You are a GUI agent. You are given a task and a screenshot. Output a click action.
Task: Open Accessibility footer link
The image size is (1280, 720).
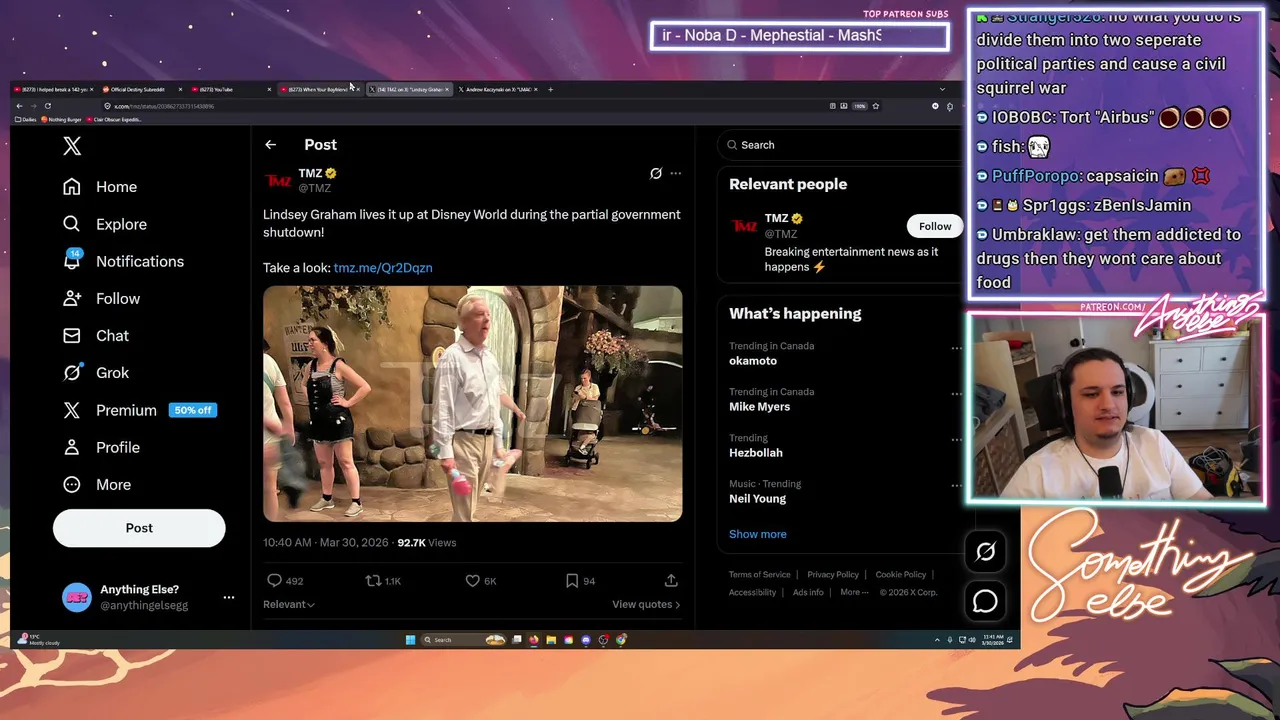[x=752, y=592]
